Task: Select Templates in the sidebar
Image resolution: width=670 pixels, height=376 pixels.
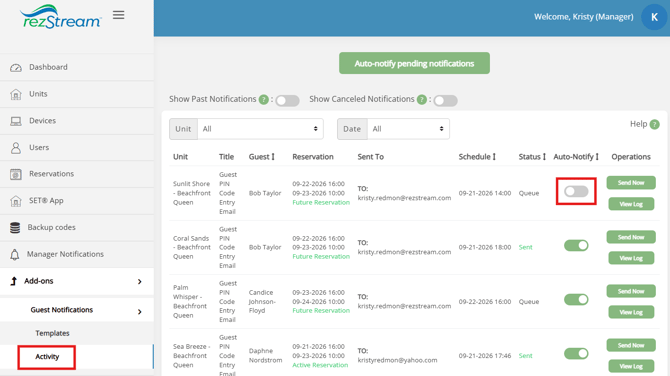Action: pyautogui.click(x=52, y=333)
